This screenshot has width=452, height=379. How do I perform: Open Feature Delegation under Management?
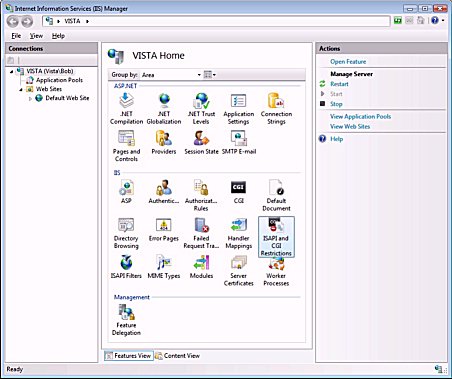pyautogui.click(x=126, y=320)
